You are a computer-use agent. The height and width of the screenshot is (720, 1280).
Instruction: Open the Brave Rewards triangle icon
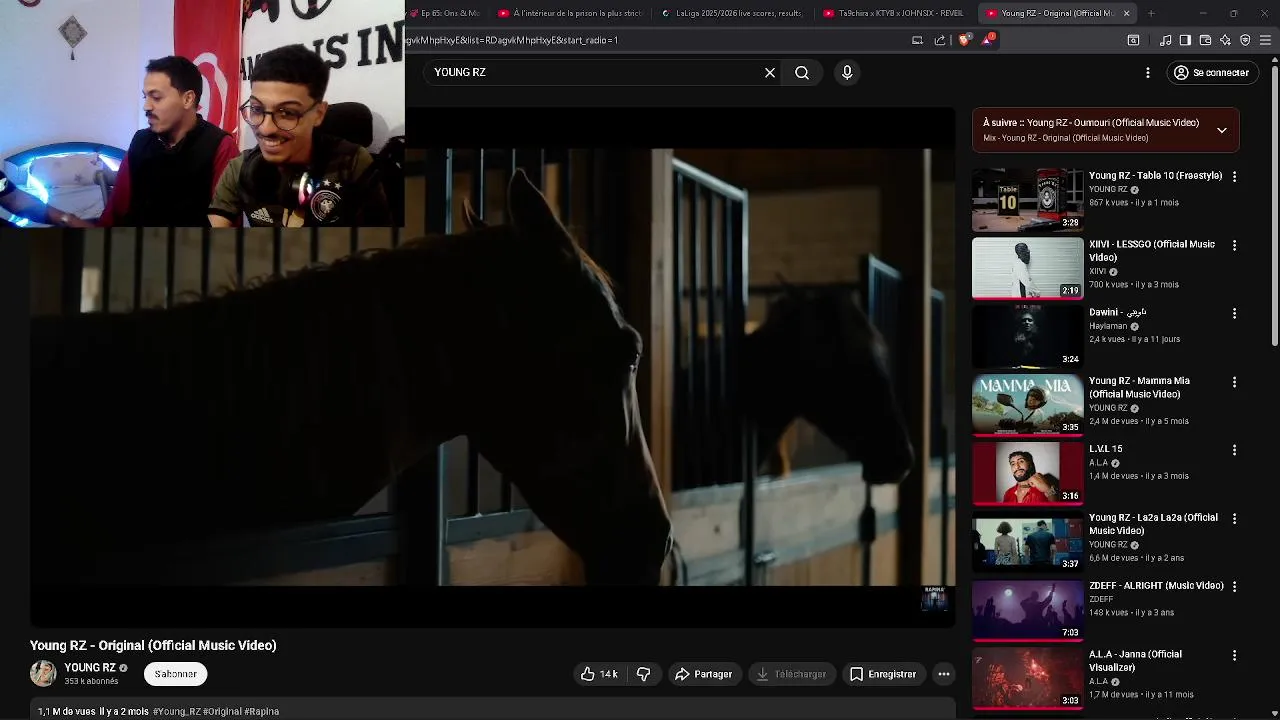(988, 40)
